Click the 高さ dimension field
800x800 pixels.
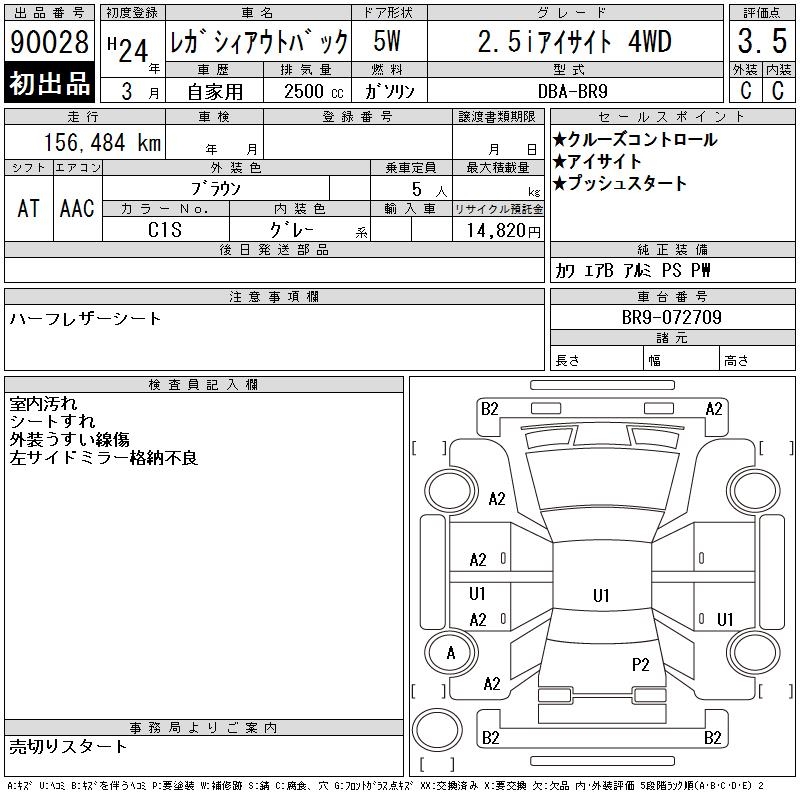[x=757, y=360]
